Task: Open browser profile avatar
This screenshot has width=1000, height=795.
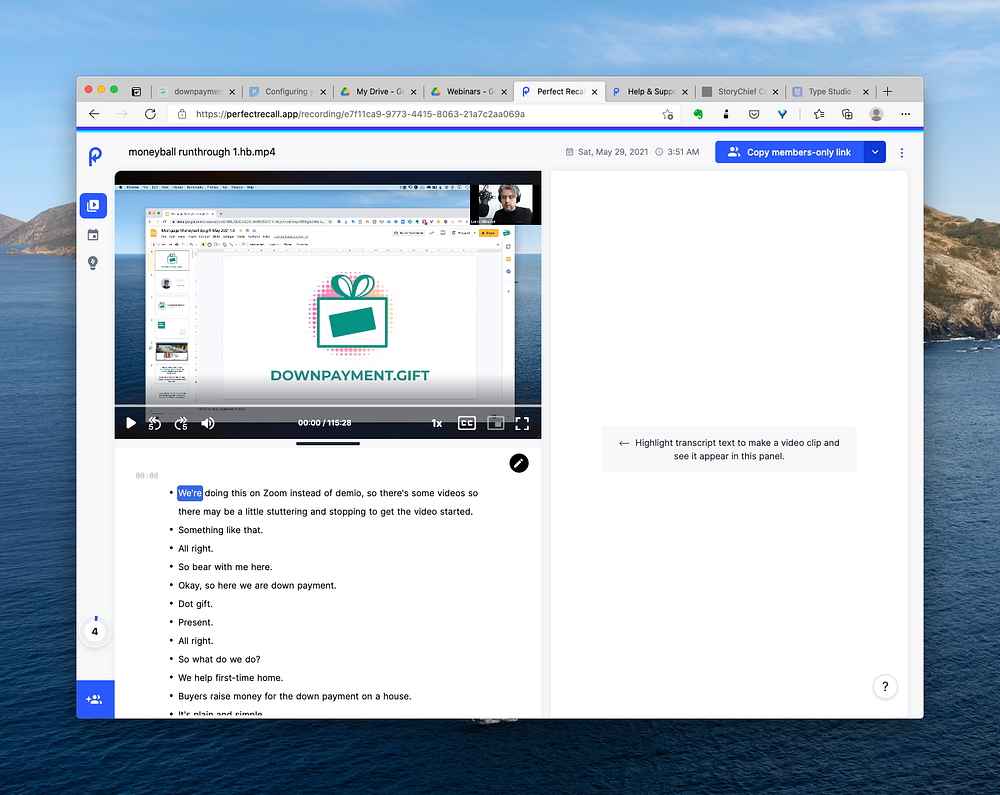Action: (x=876, y=114)
